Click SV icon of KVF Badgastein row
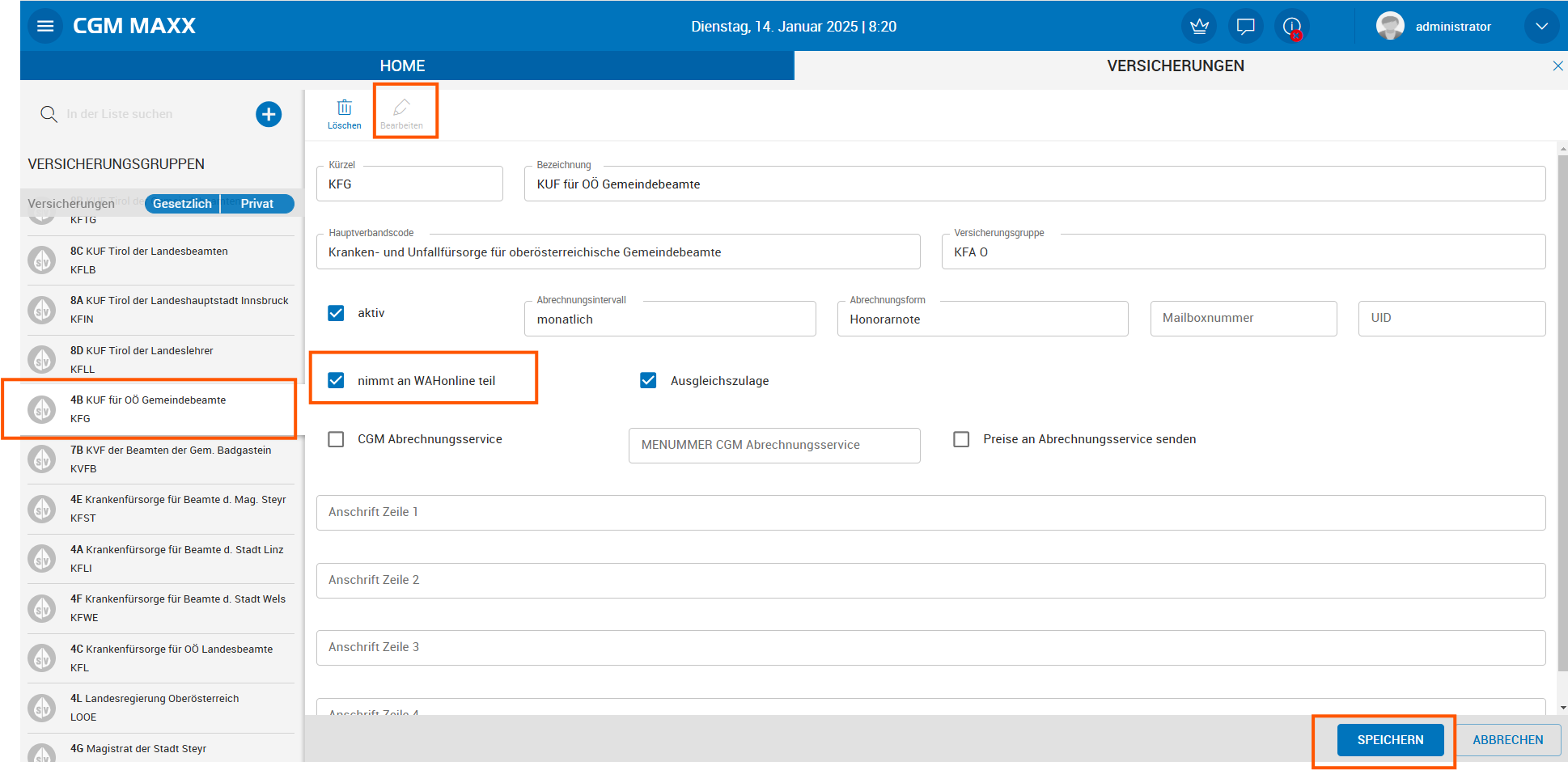The height and width of the screenshot is (770, 1568). (x=42, y=459)
